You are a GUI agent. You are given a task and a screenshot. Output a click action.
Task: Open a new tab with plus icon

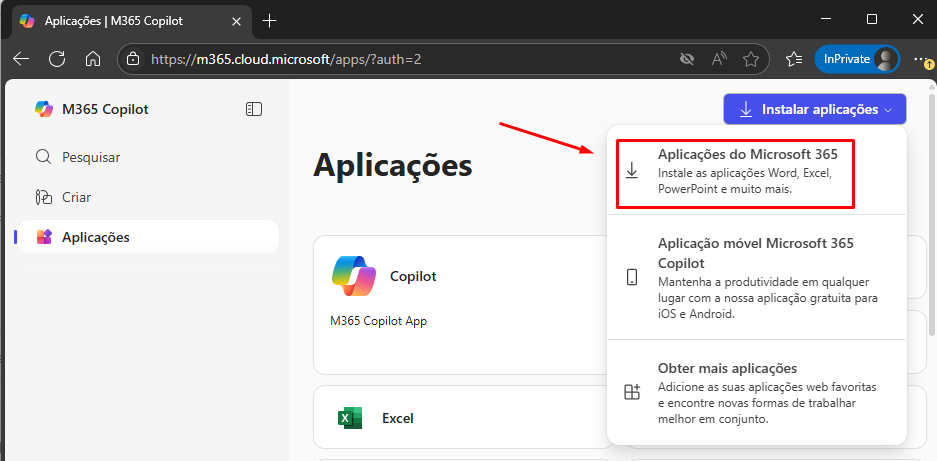pos(270,21)
